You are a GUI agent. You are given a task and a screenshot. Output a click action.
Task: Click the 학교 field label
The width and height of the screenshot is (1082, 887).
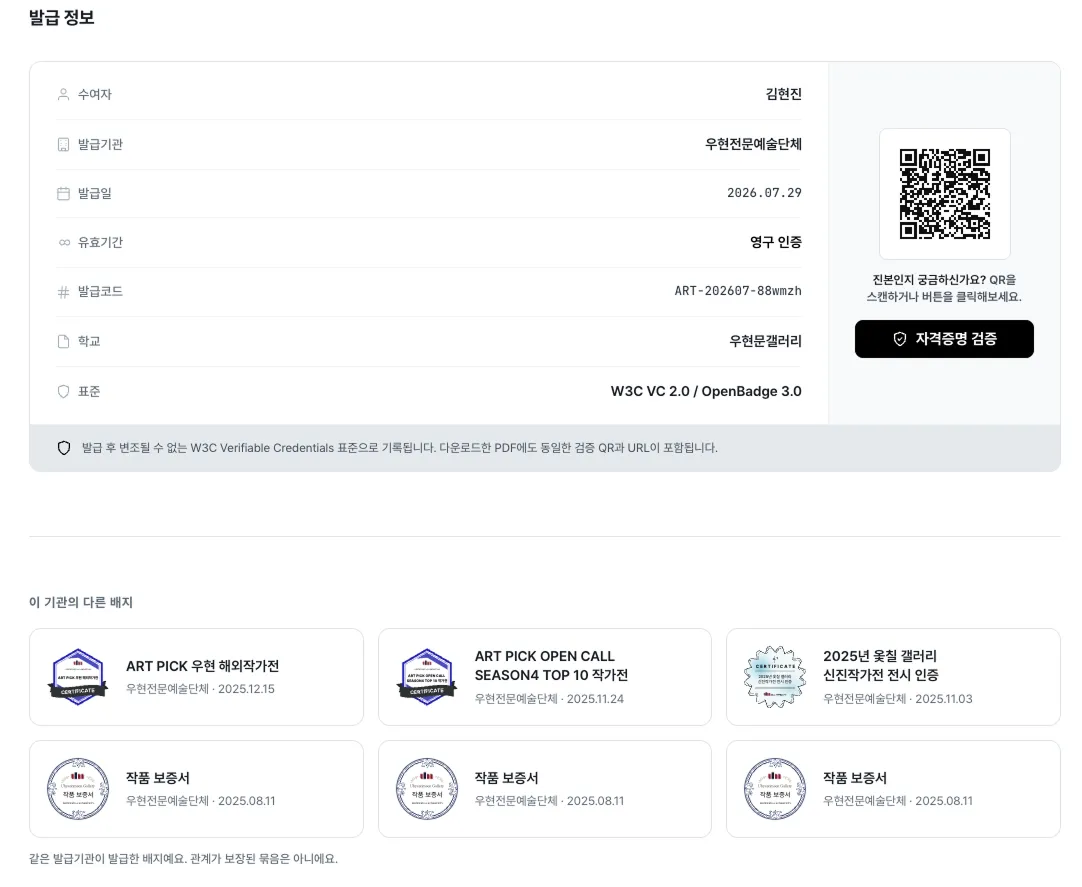point(89,342)
